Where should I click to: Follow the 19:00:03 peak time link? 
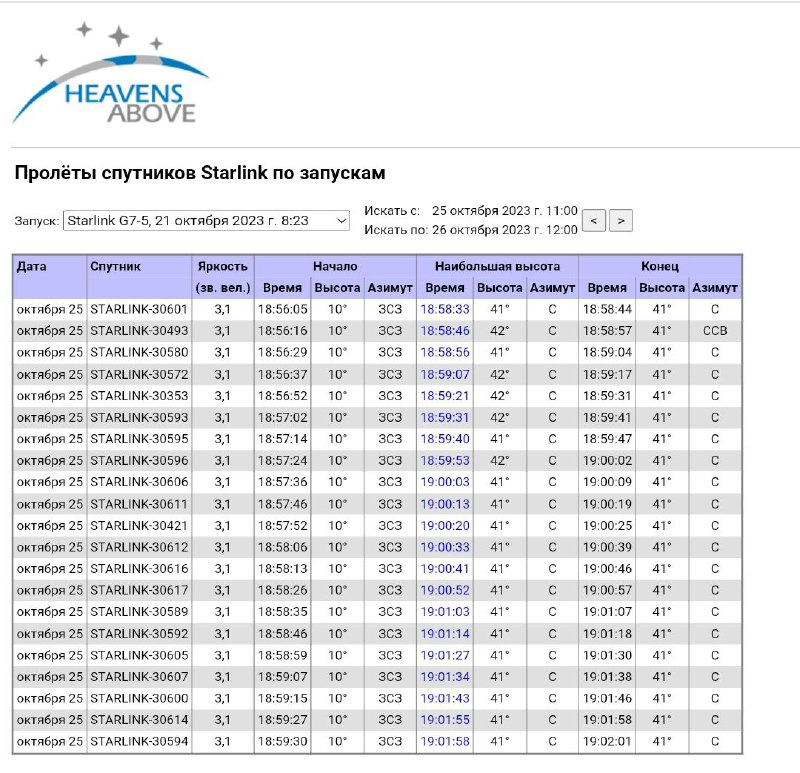[445, 482]
